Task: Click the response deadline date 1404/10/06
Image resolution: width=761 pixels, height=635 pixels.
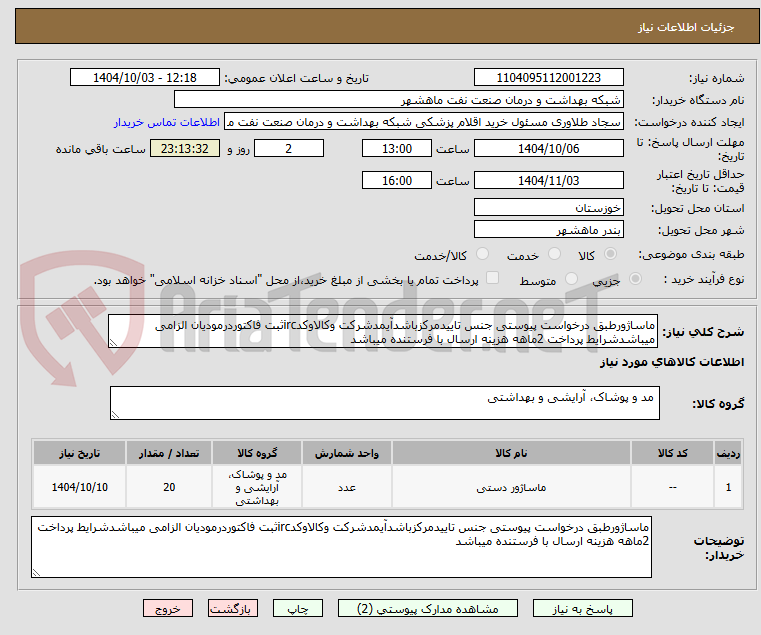Action: click(548, 149)
